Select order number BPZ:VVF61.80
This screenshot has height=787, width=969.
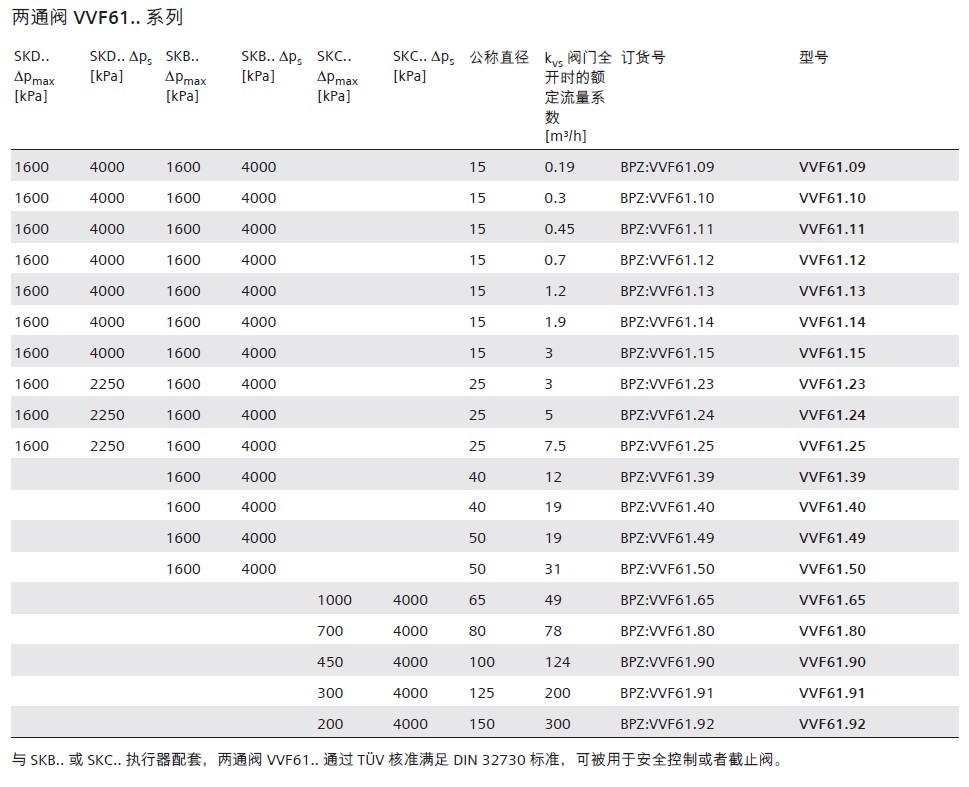coord(667,631)
